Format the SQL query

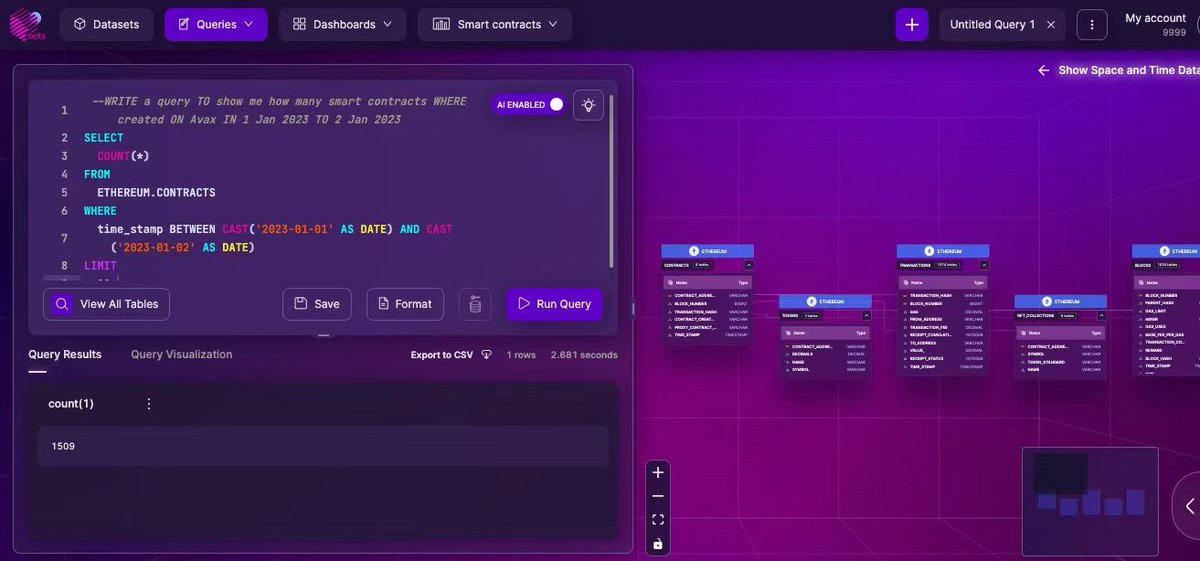[405, 304]
